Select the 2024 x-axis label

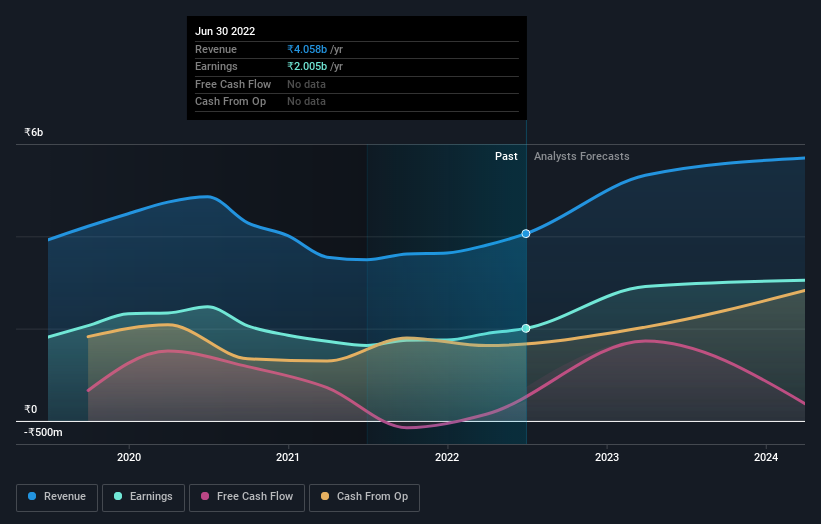point(765,457)
